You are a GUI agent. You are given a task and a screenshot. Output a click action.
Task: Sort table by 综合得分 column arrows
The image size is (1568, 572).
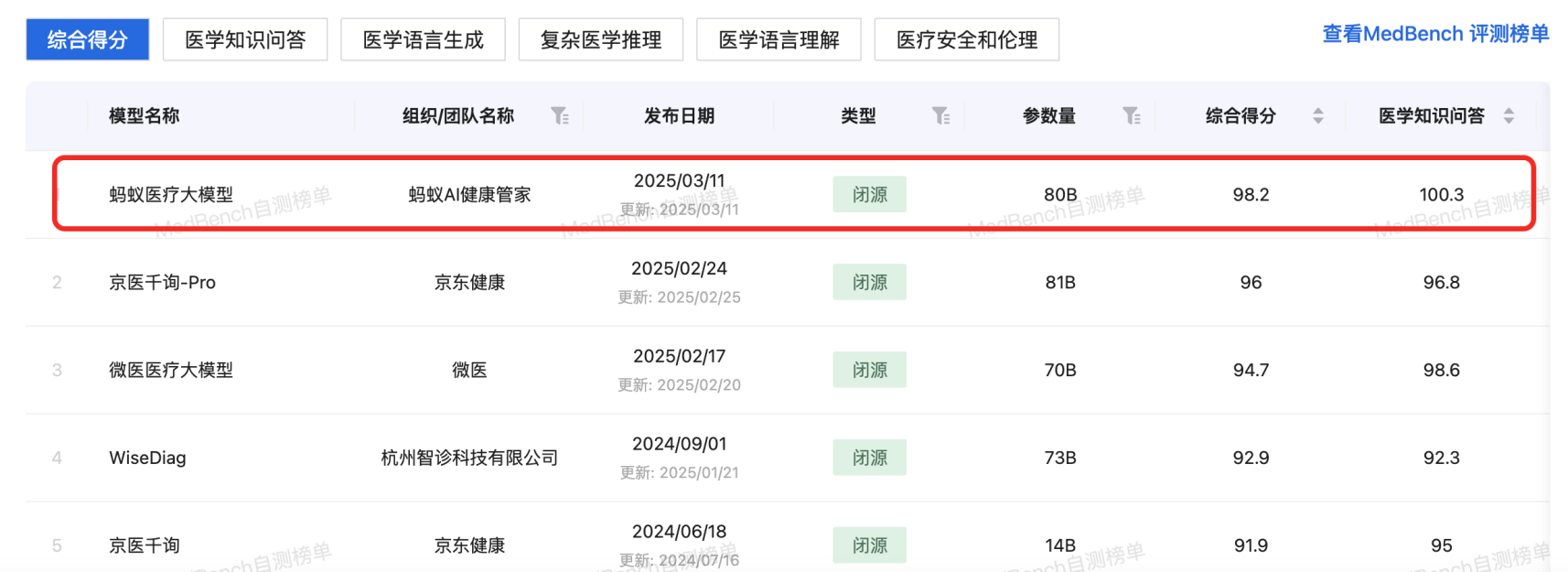pos(1318,115)
